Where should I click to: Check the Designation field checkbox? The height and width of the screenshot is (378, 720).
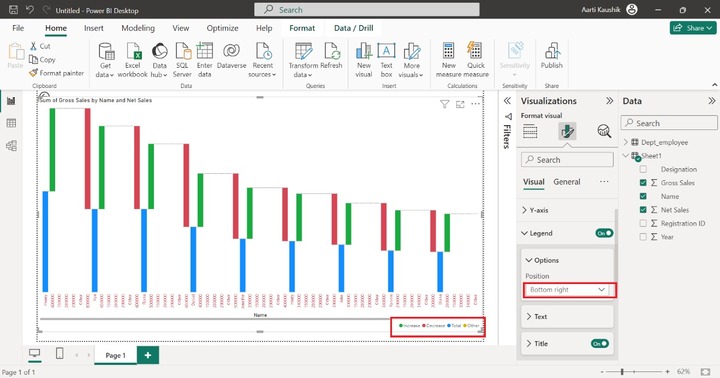643,169
